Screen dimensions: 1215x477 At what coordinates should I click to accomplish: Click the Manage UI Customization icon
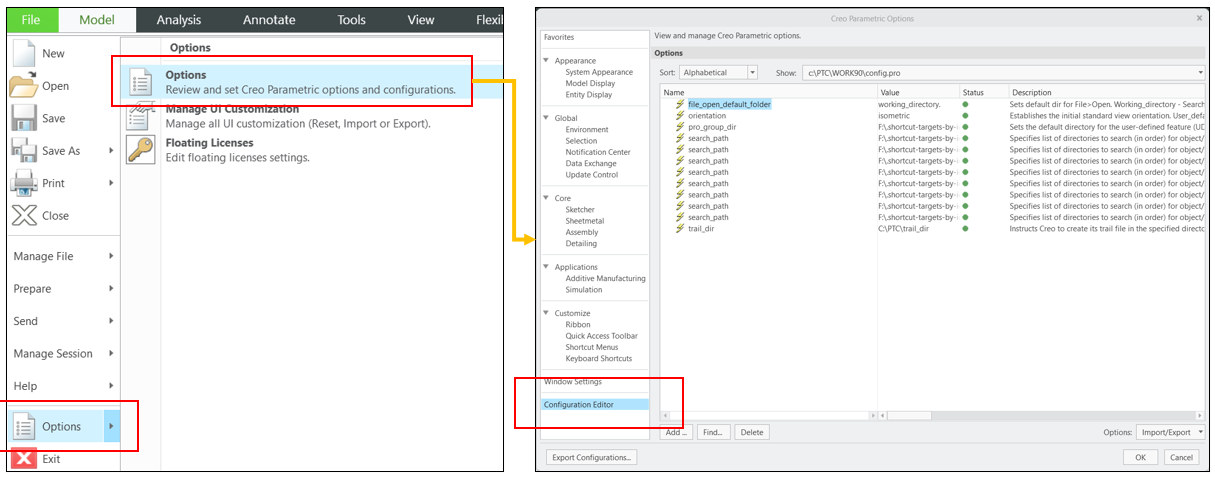139,117
